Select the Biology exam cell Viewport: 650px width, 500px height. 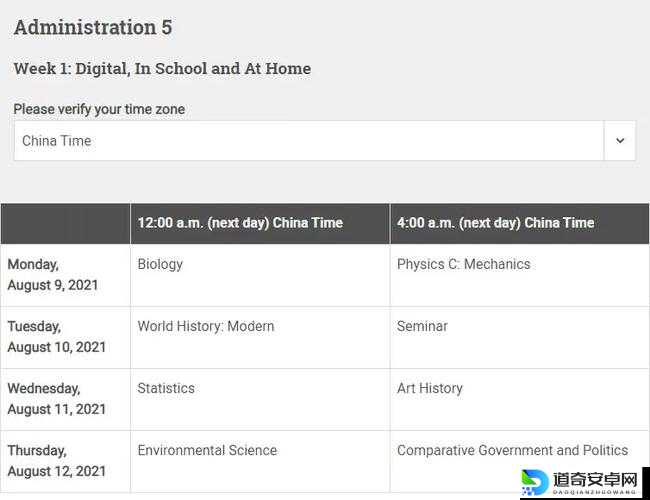click(160, 264)
